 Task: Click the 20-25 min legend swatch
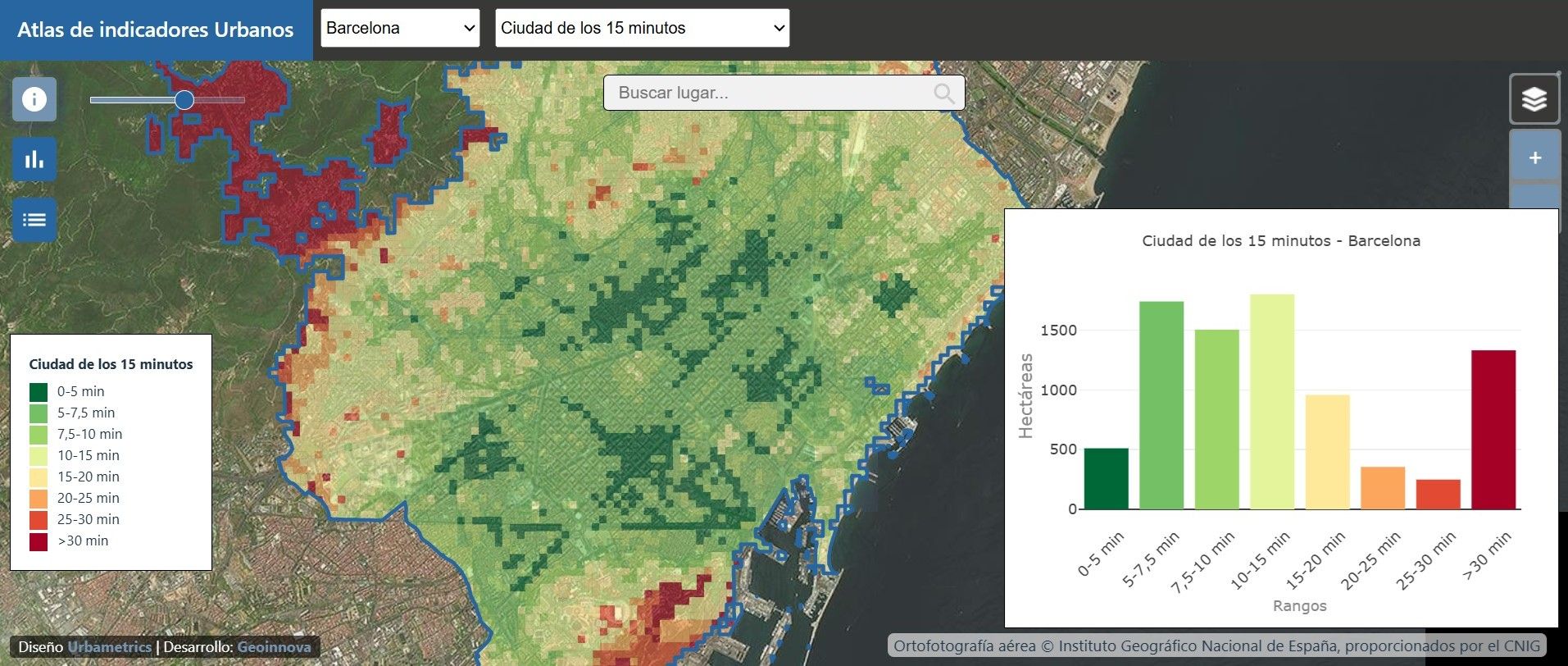[39, 498]
